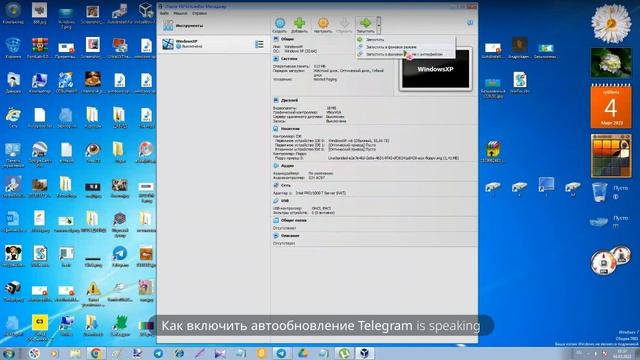Image resolution: width=640 pixels, height=360 pixels.
Task: Click the Intel PRO/1000 adapter text
Action: [x=320, y=193]
